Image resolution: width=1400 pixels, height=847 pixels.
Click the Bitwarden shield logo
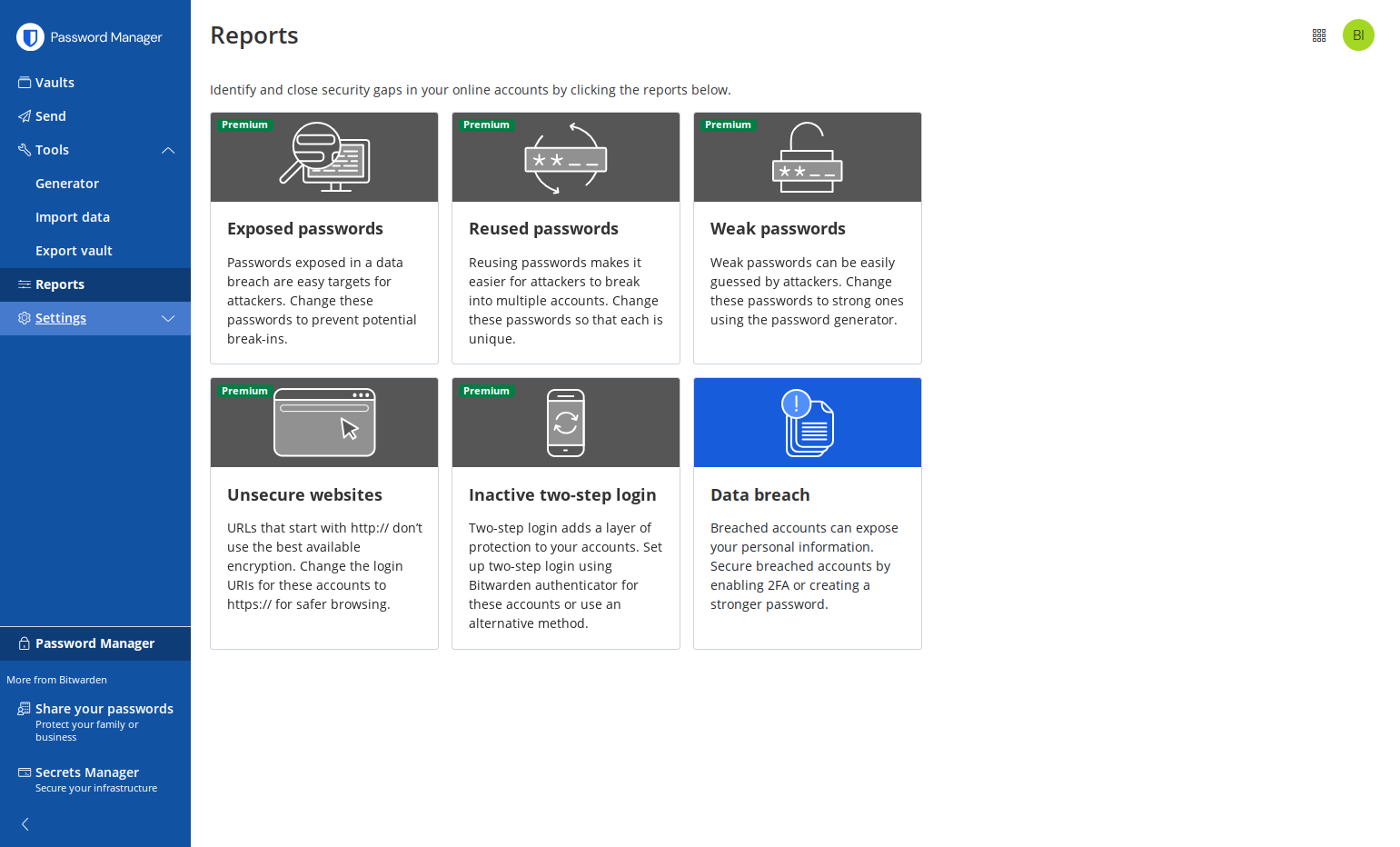pyautogui.click(x=30, y=37)
